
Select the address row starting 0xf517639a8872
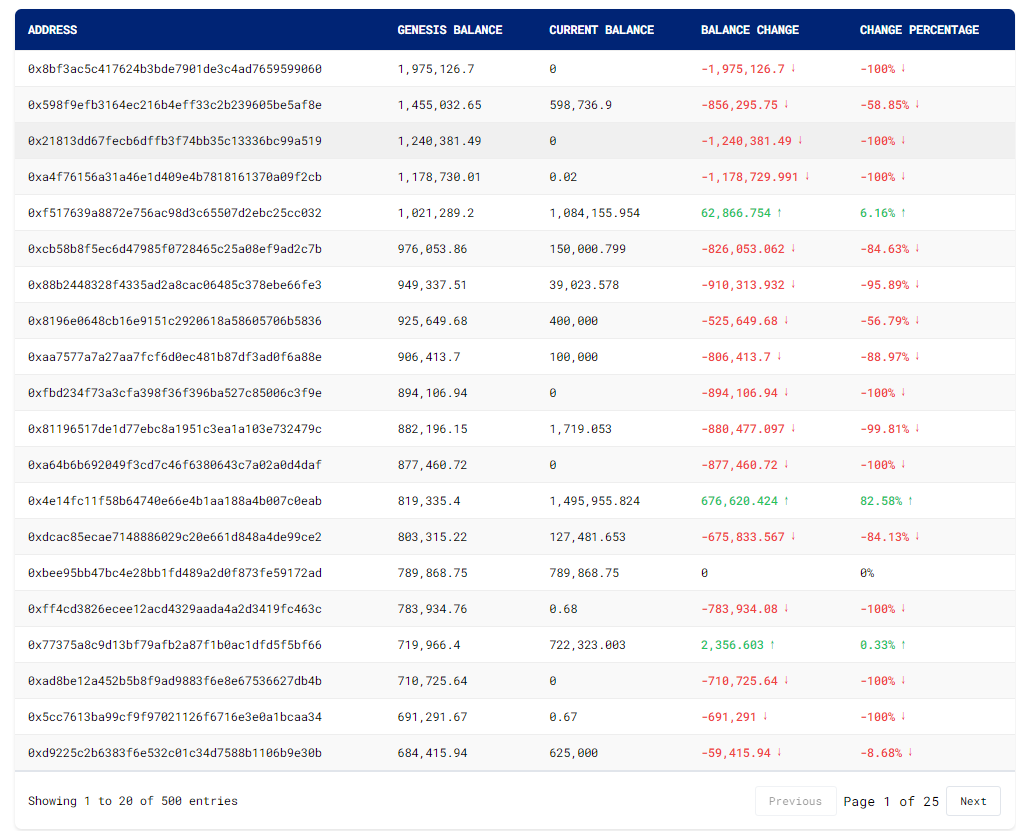pyautogui.click(x=174, y=213)
